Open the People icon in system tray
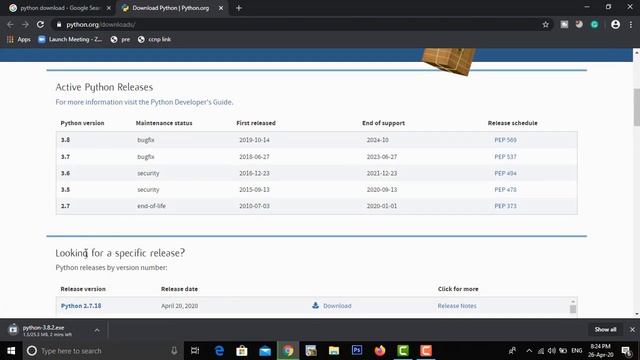The width and height of the screenshot is (640, 360). tap(512, 351)
